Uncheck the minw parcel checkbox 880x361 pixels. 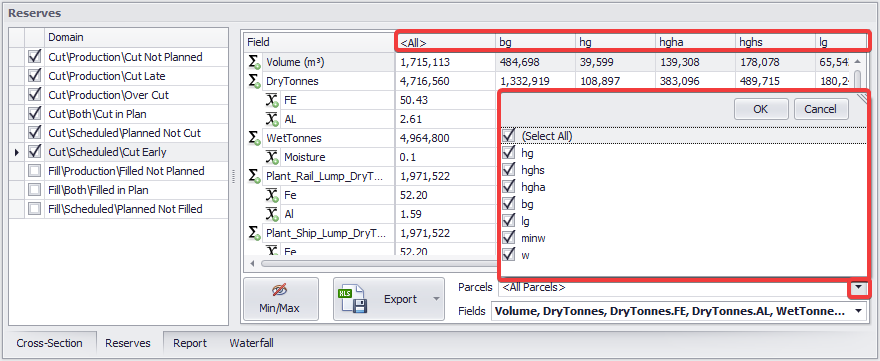click(509, 238)
